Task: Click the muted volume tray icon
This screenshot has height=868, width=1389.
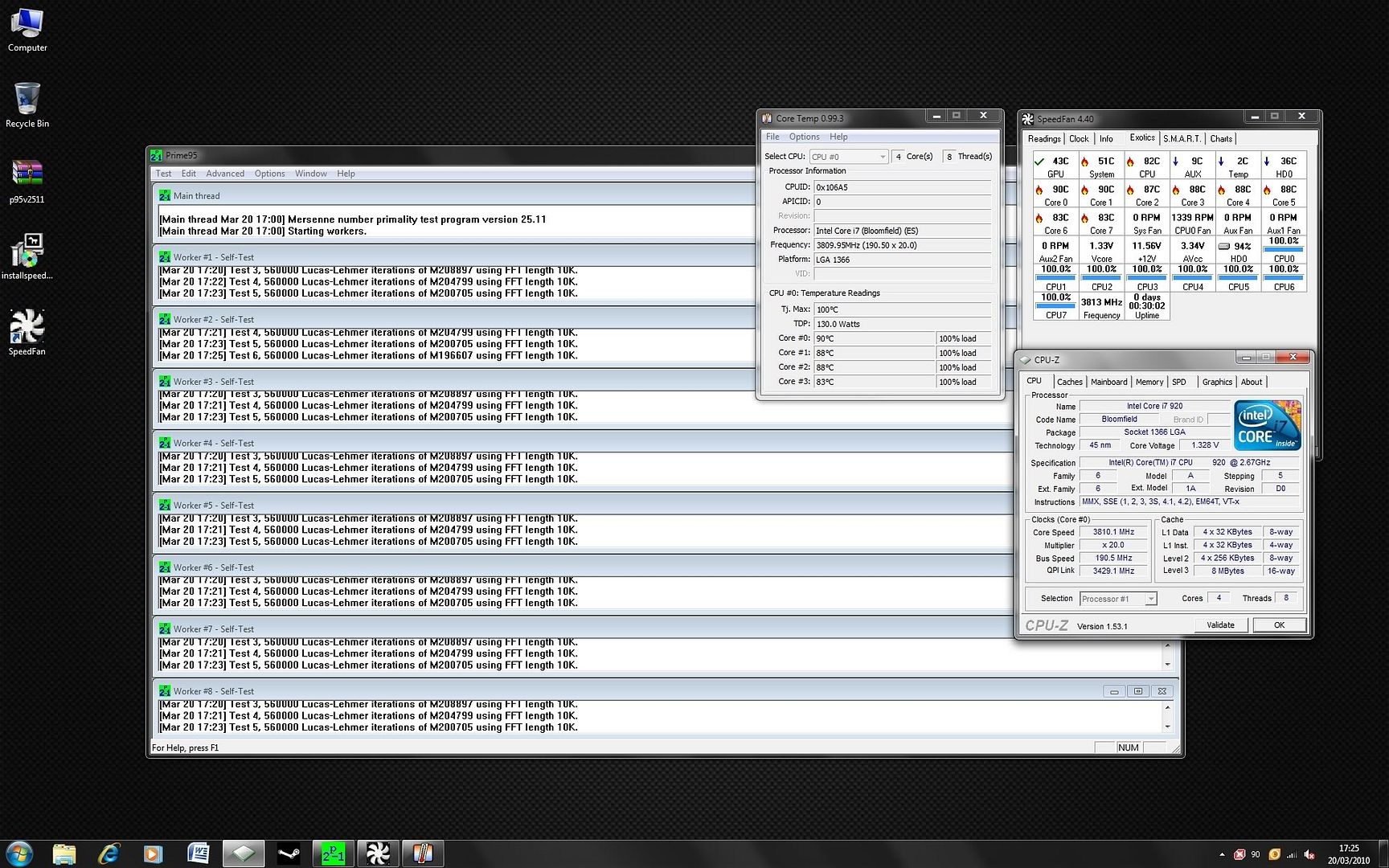Action: click(1309, 854)
